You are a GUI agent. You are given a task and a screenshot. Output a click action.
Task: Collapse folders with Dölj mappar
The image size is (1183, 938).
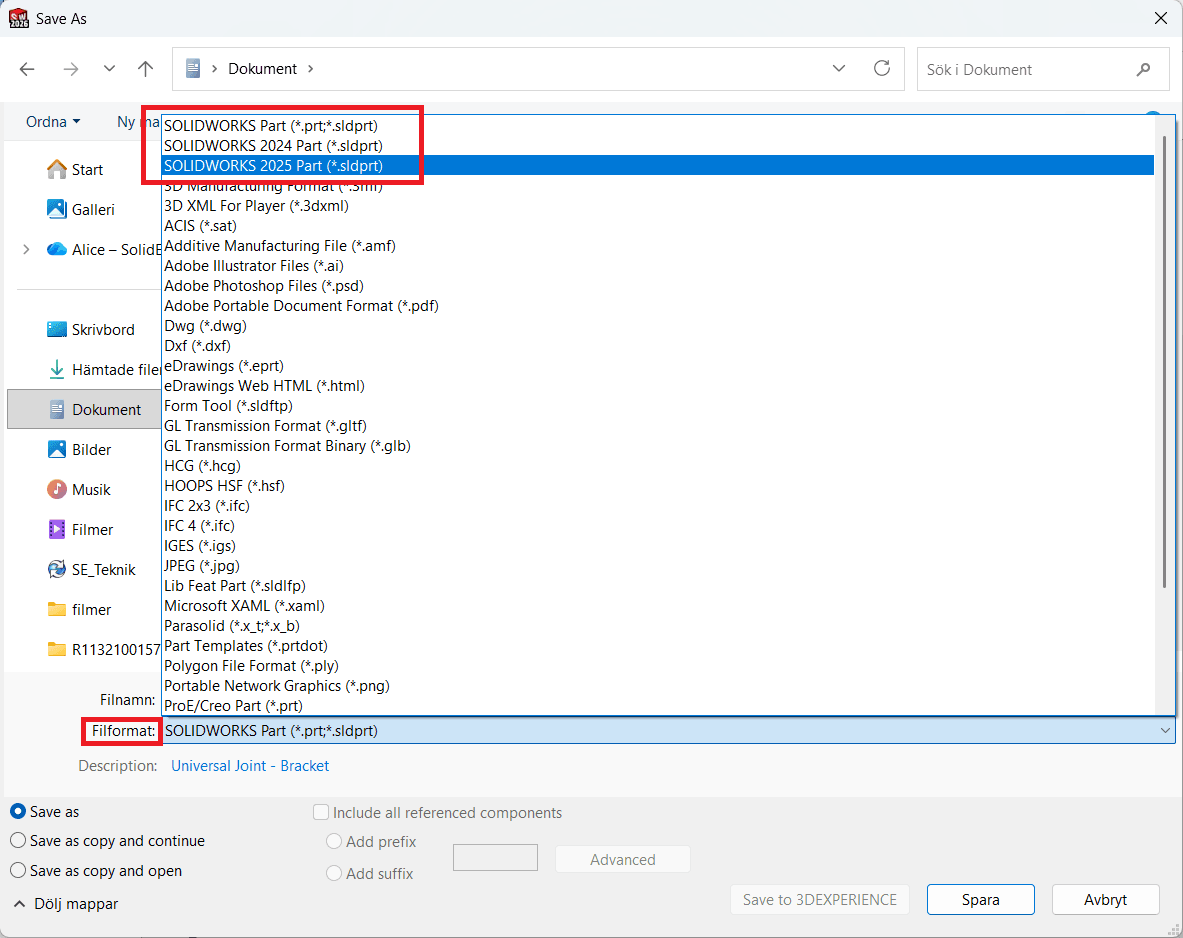[x=66, y=903]
